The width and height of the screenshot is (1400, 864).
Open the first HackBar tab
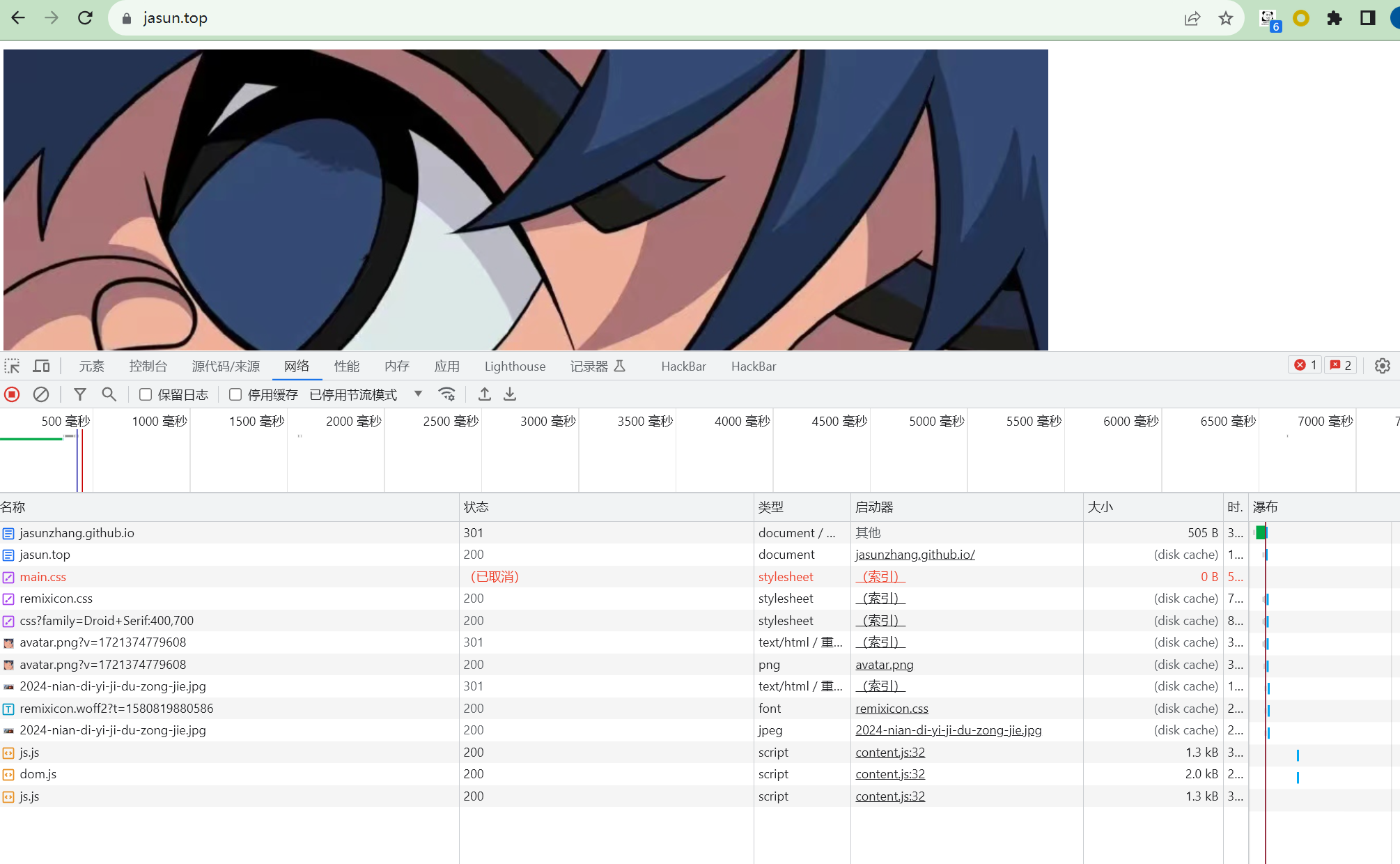(684, 367)
